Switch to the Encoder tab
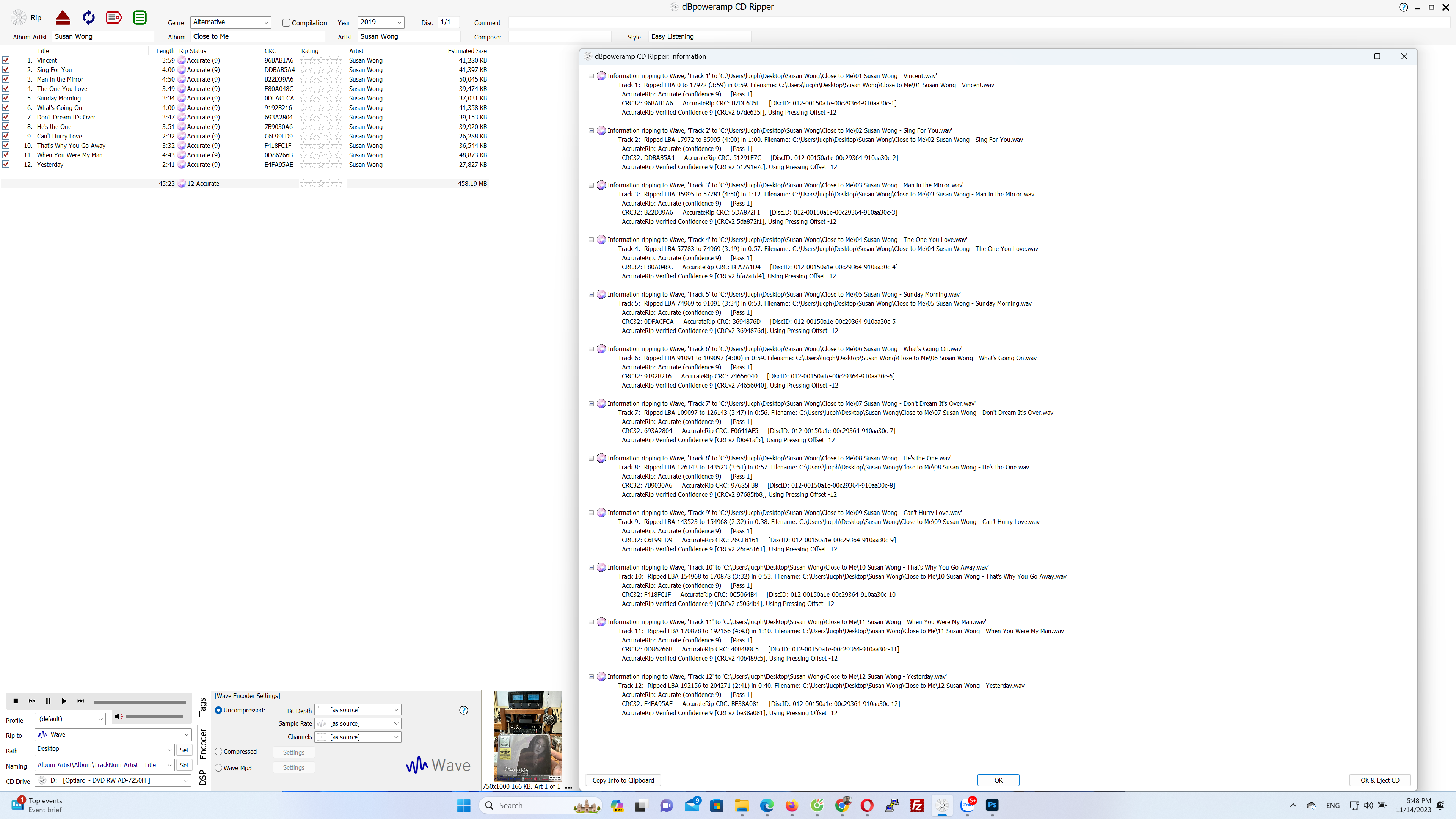1456x819 pixels. (203, 744)
